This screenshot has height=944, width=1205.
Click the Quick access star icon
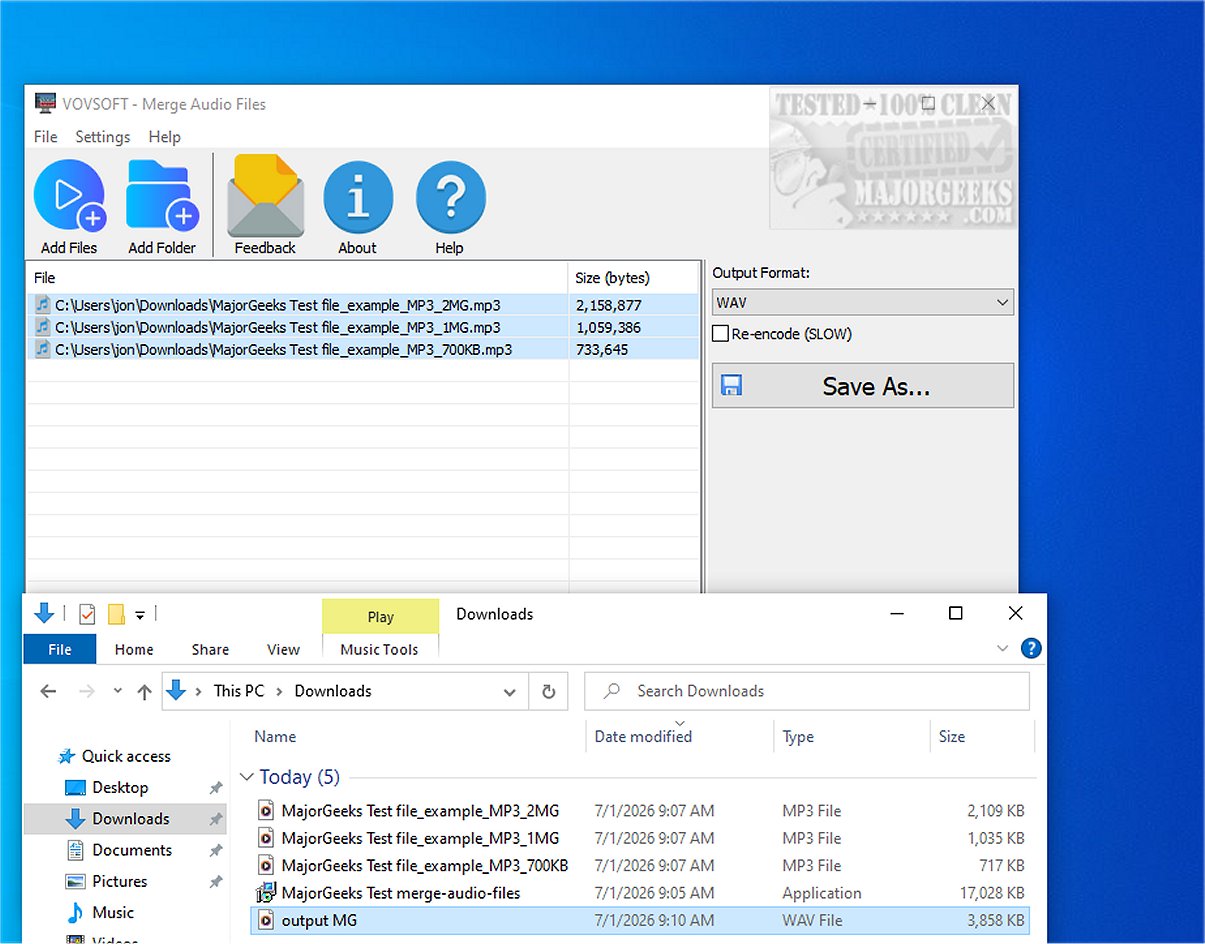click(67, 756)
